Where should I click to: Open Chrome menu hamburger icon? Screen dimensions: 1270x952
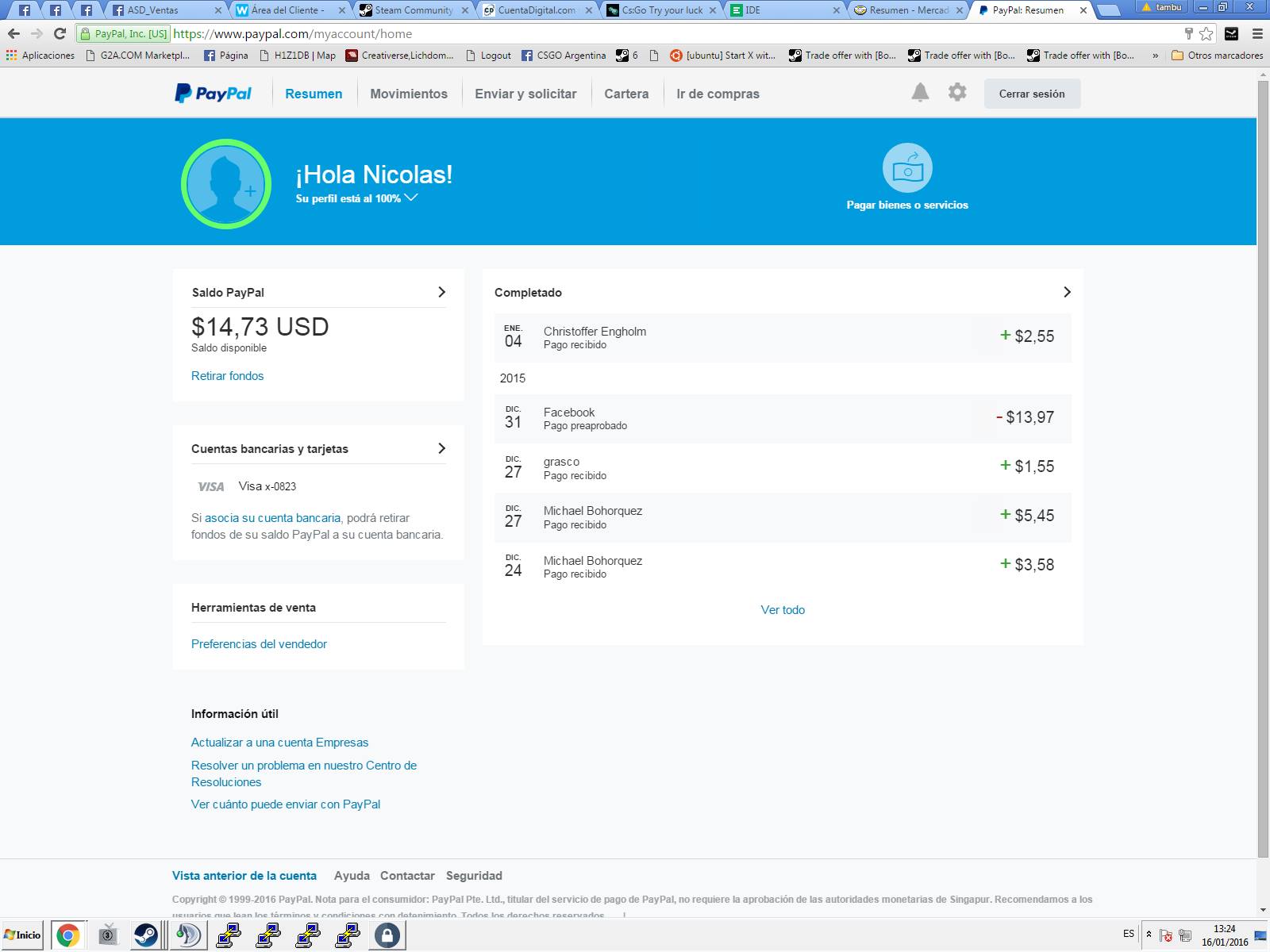click(x=1257, y=33)
